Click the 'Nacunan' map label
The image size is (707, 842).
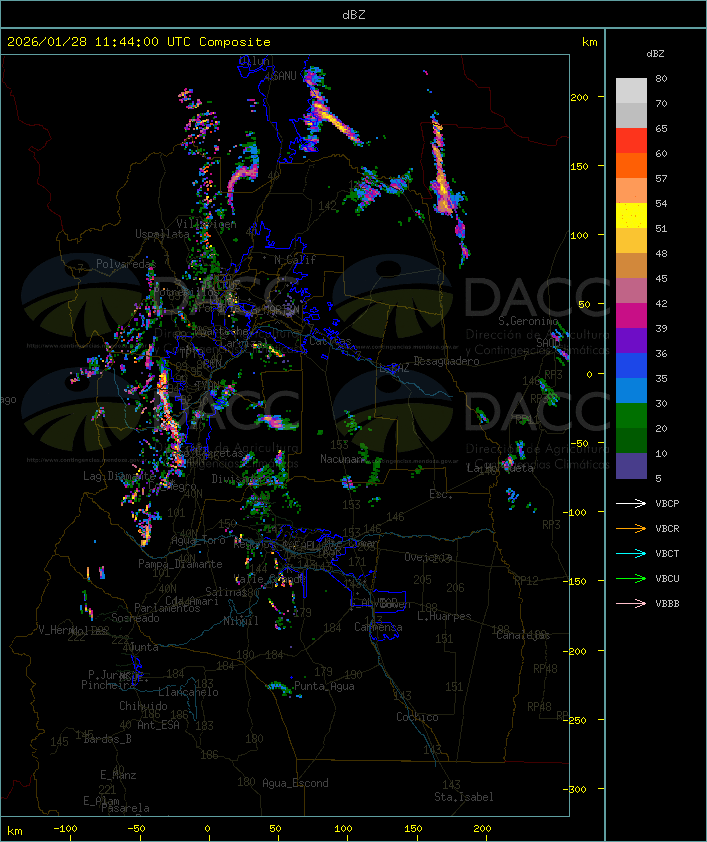pyautogui.click(x=341, y=459)
